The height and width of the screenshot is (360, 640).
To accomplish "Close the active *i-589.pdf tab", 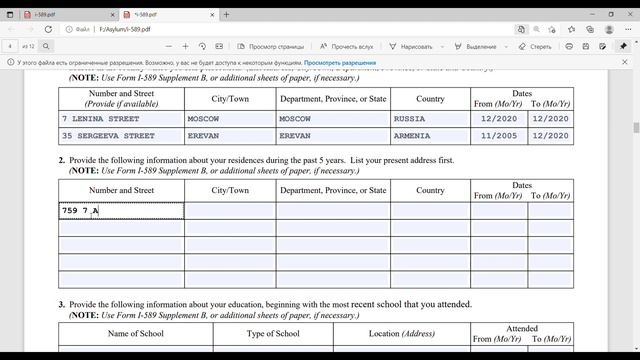I will tap(212, 15).
